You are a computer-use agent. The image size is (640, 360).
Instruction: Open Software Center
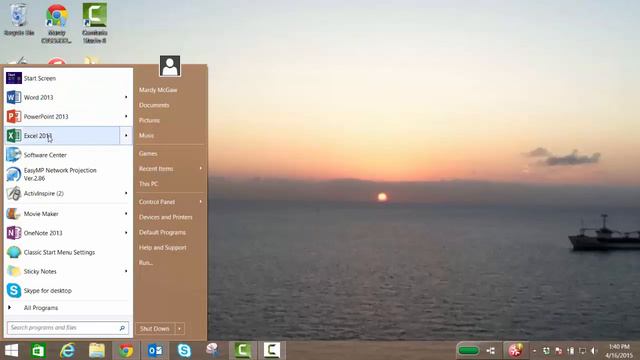68,155
